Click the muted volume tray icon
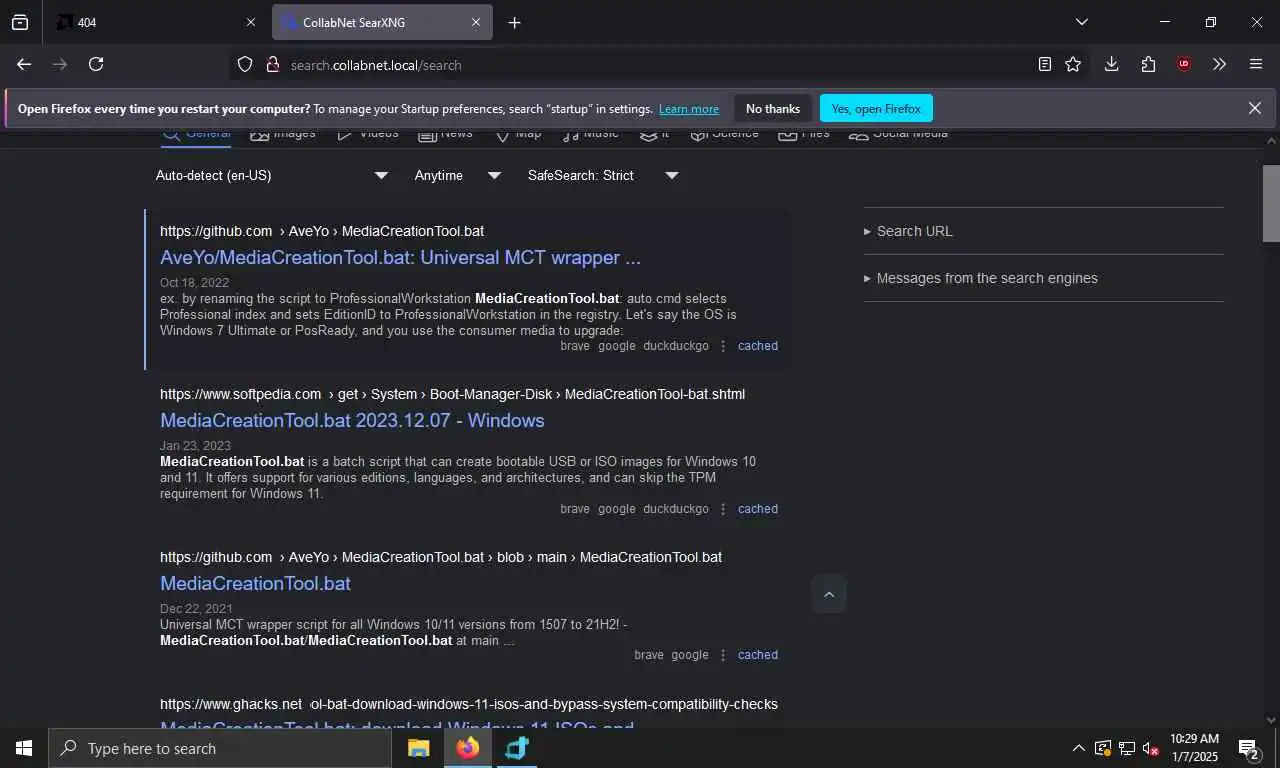1280x768 pixels. [x=1150, y=748]
